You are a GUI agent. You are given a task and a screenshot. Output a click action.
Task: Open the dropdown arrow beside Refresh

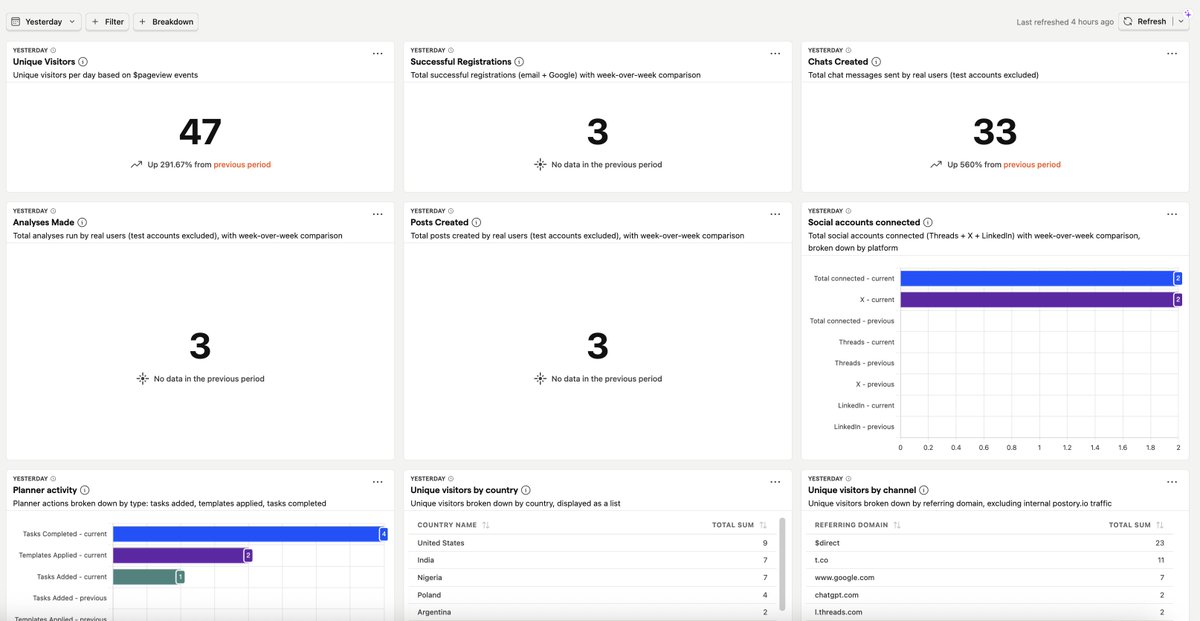[1181, 21]
